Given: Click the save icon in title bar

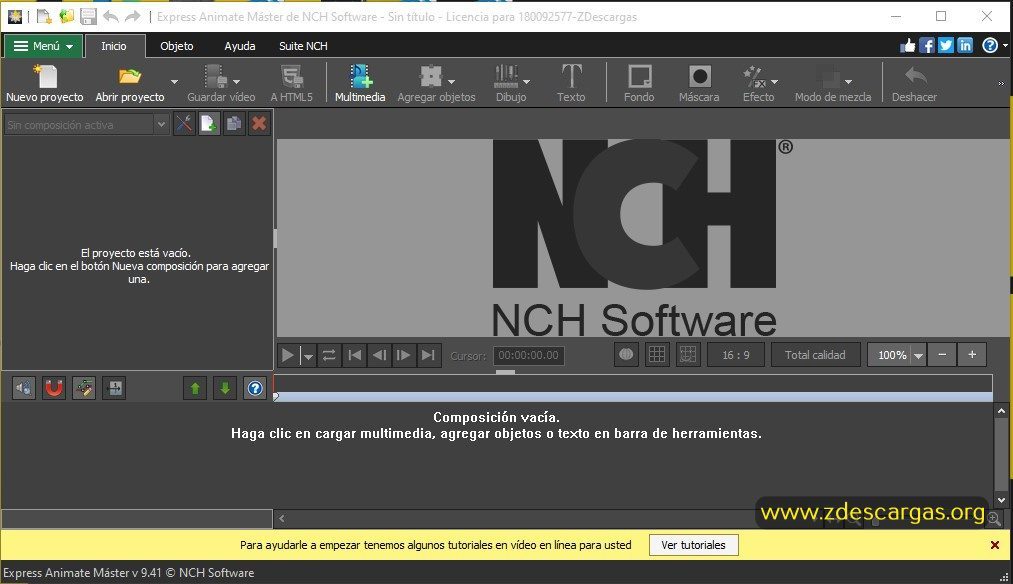Looking at the screenshot, I should click(88, 16).
